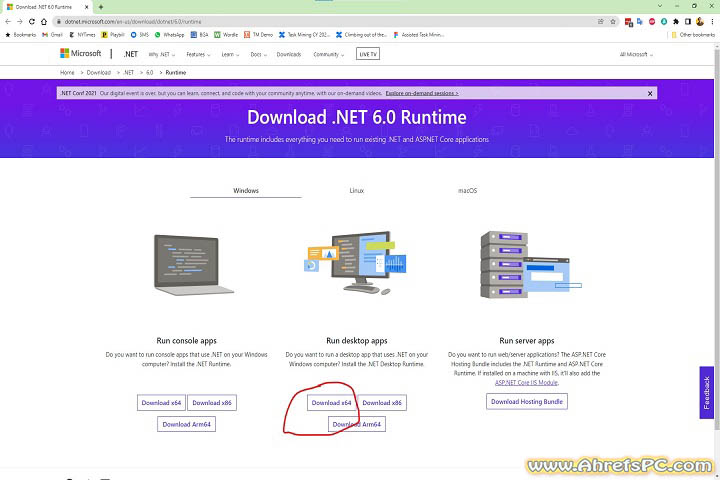Download Arm64 under Run console apps
Image resolution: width=720 pixels, height=480 pixels.
coord(186,424)
